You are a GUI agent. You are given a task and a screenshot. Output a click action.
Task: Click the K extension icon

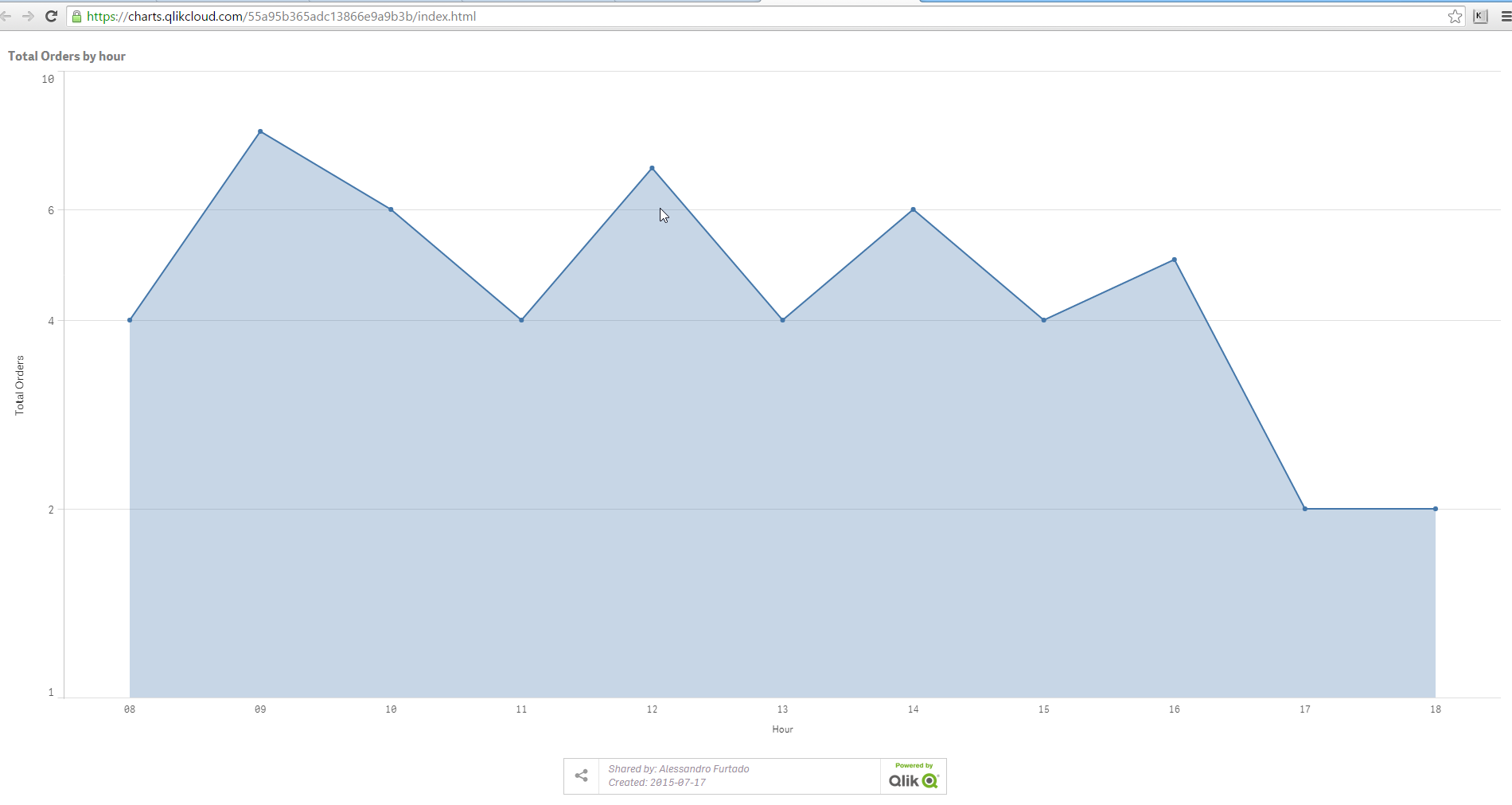1480,16
